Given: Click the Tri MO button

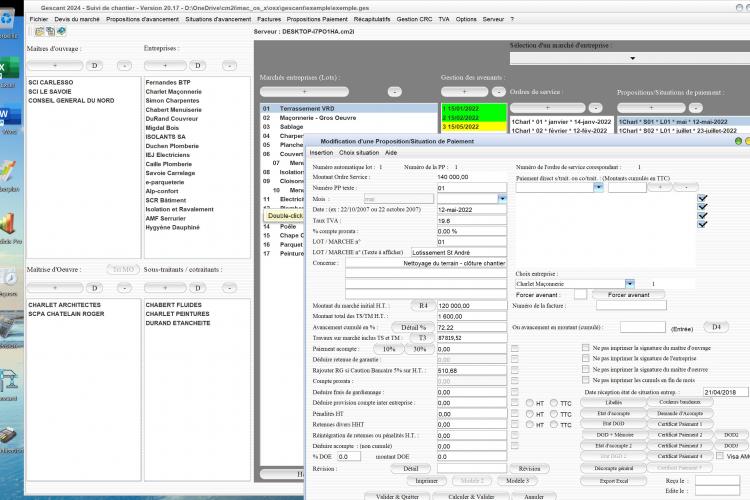Looking at the screenshot, I should [x=123, y=269].
